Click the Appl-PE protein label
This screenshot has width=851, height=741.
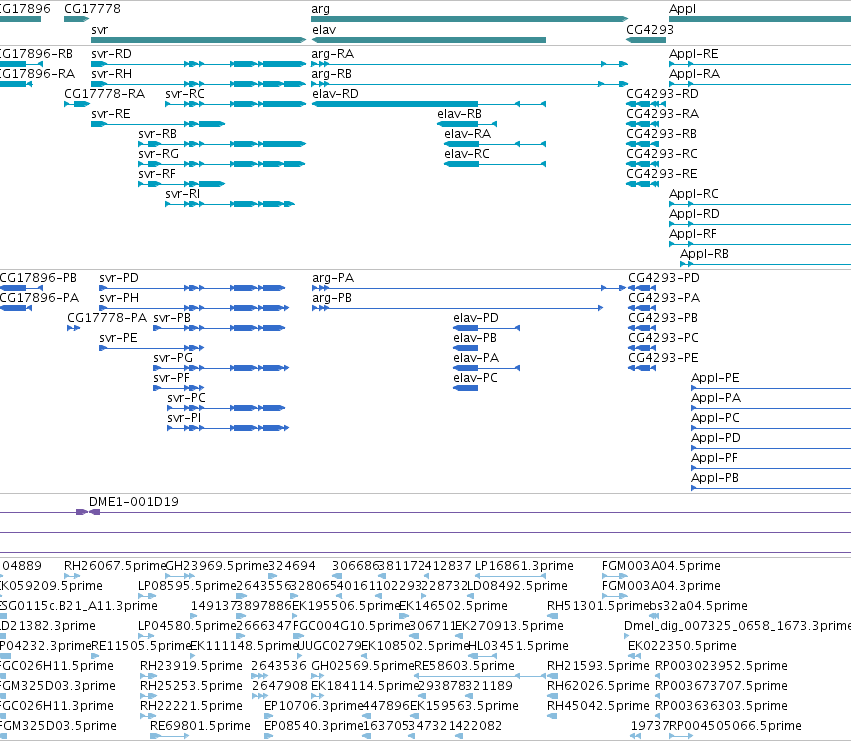coord(715,378)
